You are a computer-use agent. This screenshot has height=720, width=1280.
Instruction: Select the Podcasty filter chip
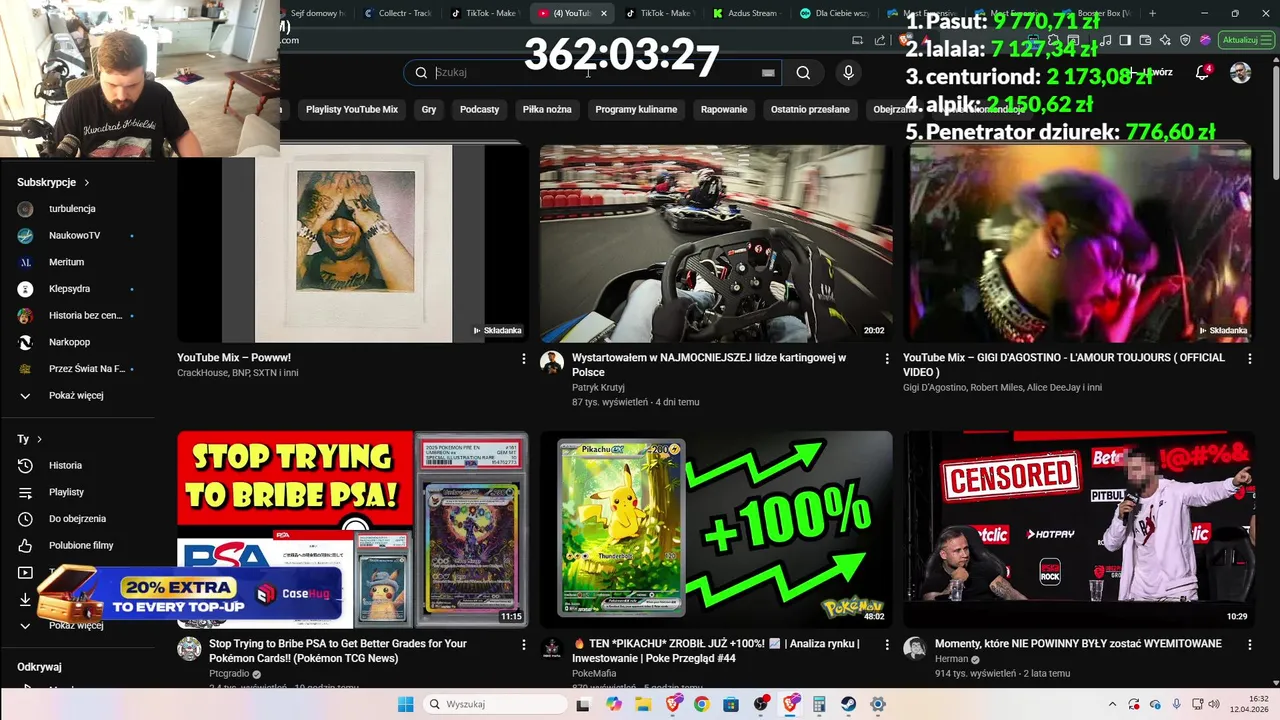(x=479, y=109)
